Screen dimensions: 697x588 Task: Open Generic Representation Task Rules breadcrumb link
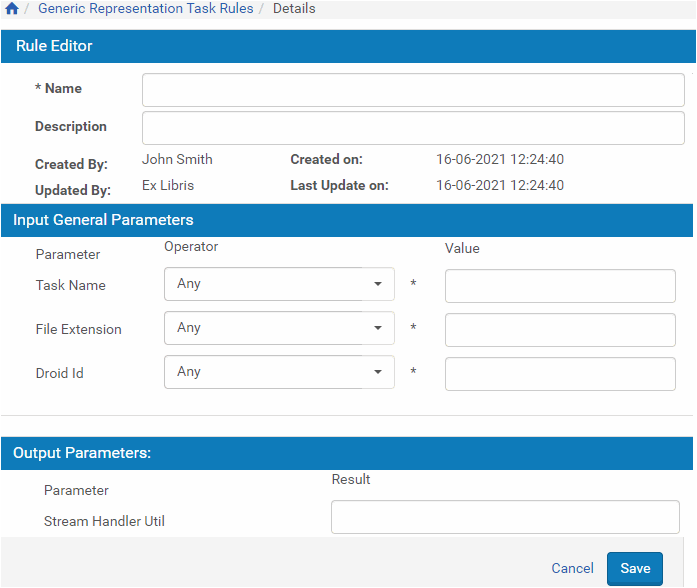pyautogui.click(x=145, y=8)
